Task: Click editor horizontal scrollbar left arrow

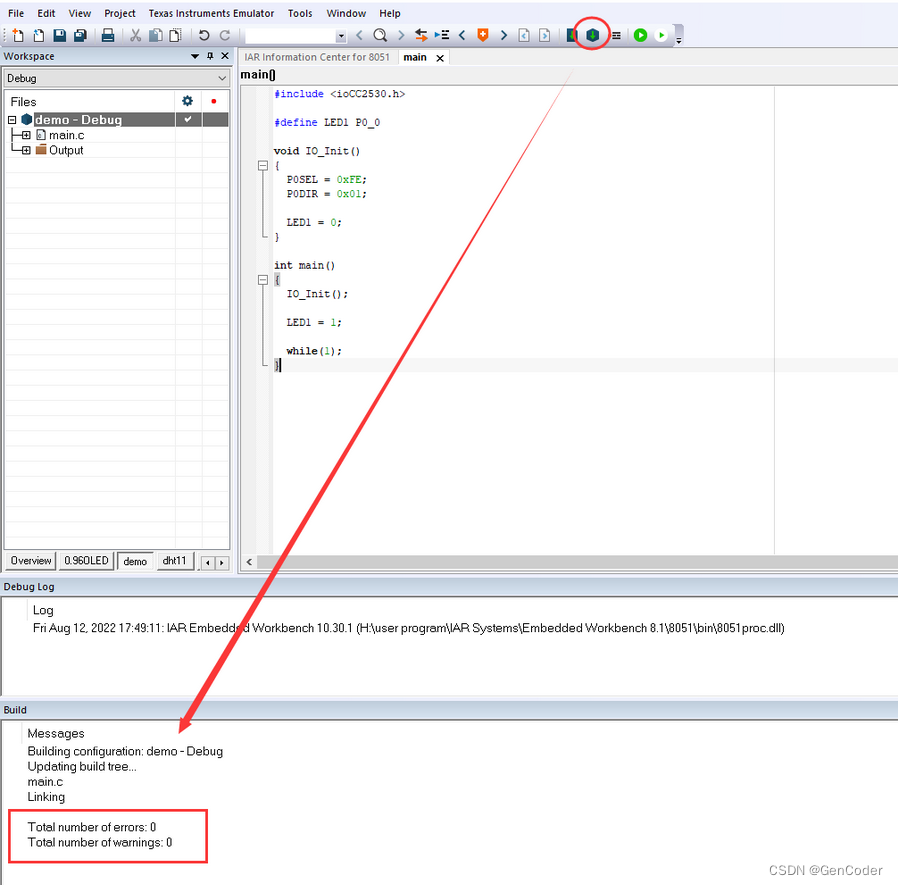Action: (249, 562)
